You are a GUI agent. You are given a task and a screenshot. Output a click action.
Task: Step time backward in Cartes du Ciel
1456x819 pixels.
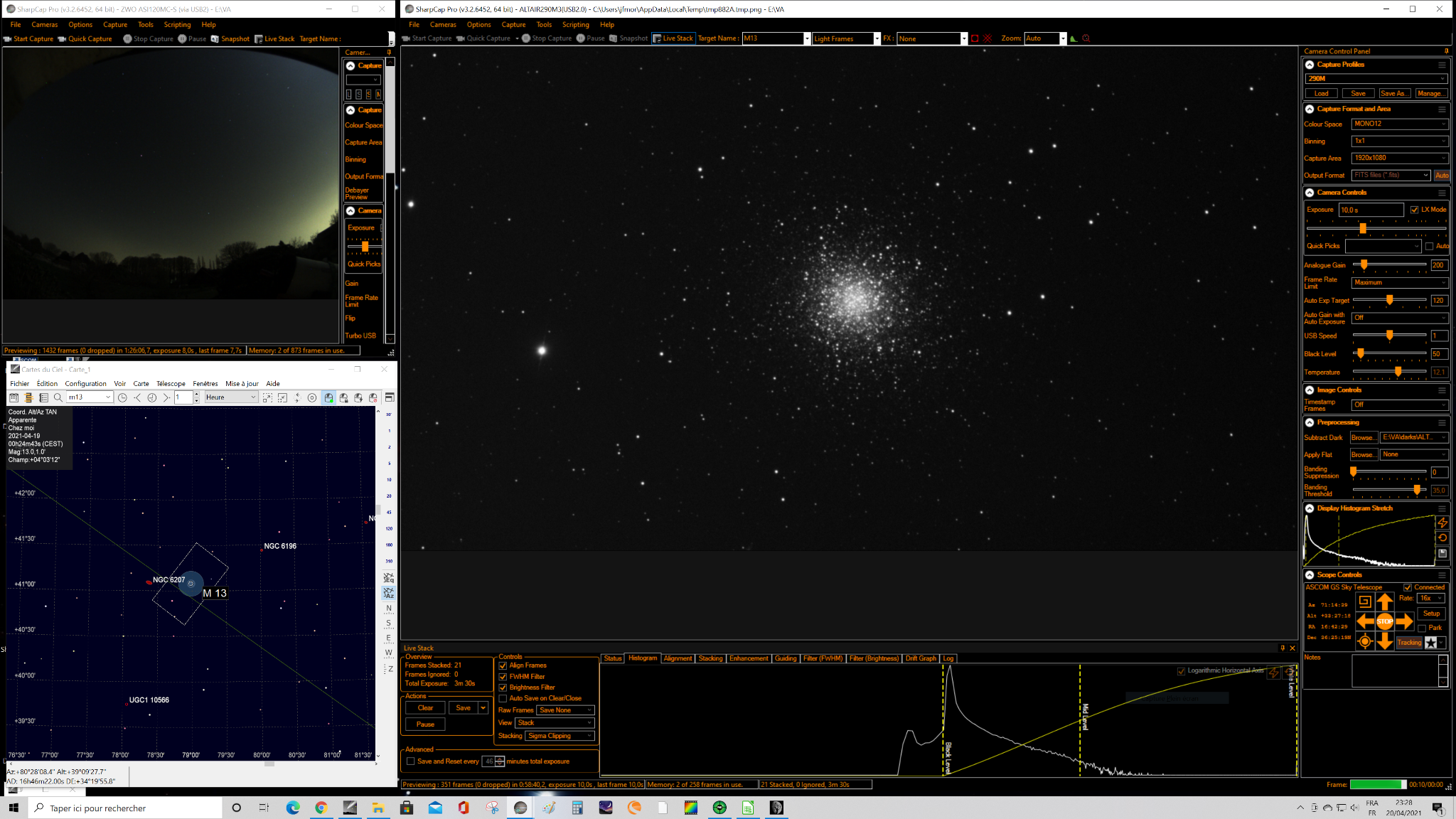pos(137,397)
